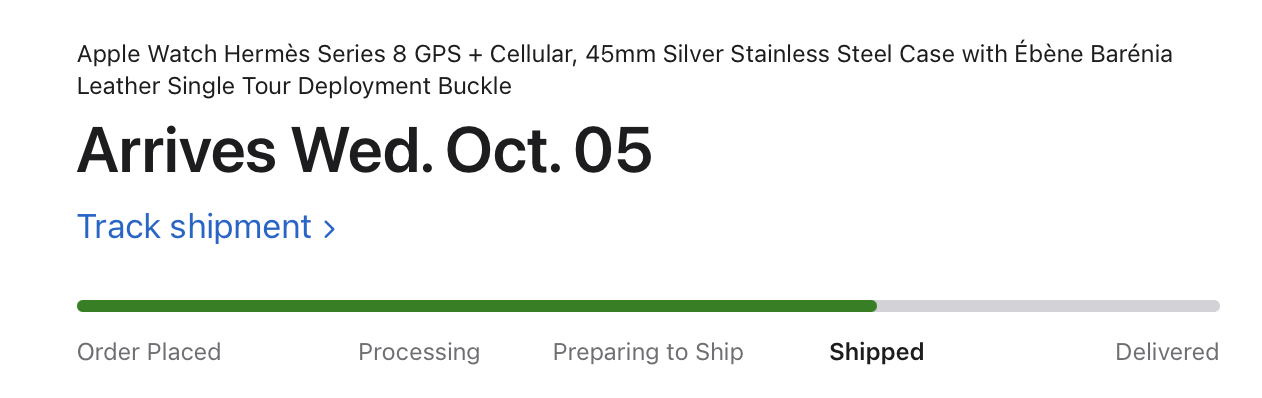The width and height of the screenshot is (1262, 398).
Task: Click the starting end of progress bar
Action: pyautogui.click(x=82, y=306)
